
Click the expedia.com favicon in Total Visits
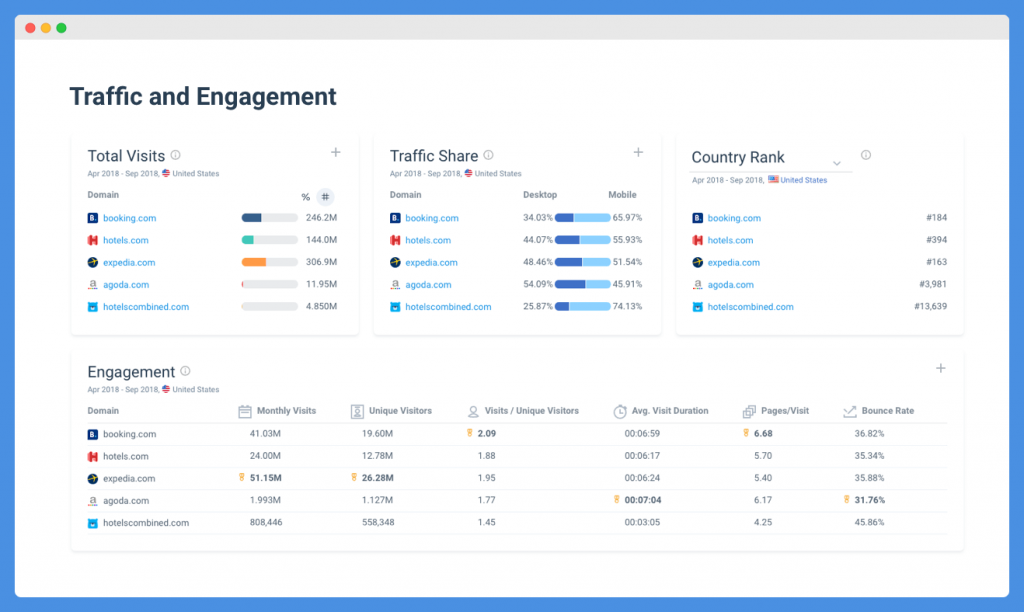[x=93, y=263]
